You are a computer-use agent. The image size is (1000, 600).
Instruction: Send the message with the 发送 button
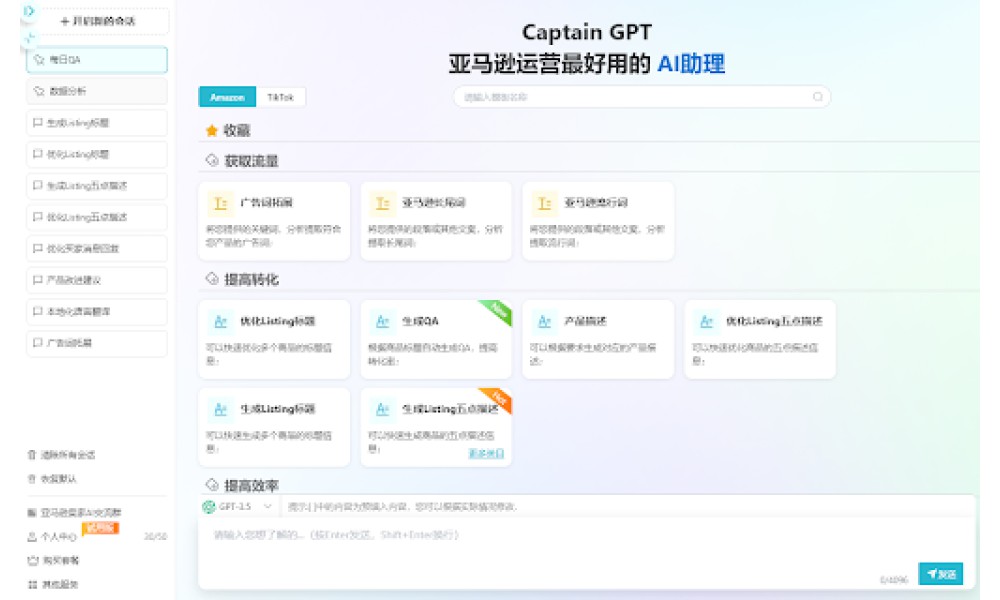[x=941, y=574]
